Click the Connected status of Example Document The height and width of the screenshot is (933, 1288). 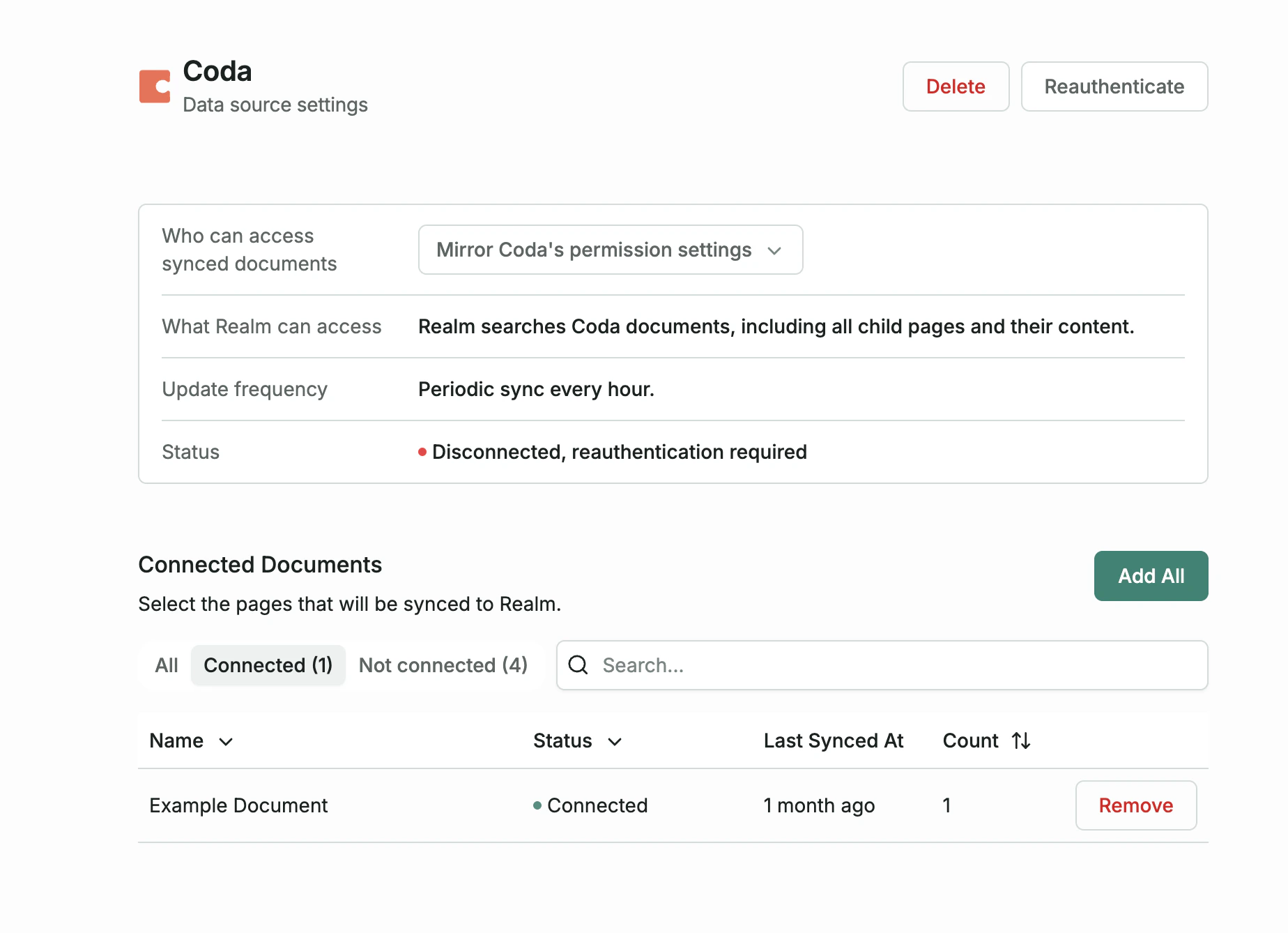[590, 805]
